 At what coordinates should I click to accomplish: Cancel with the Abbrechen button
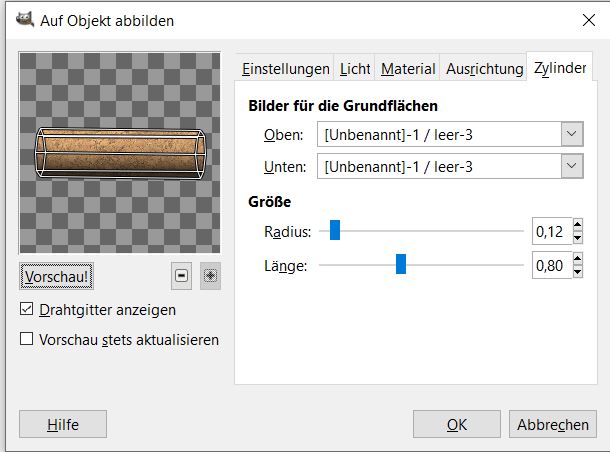click(x=553, y=424)
